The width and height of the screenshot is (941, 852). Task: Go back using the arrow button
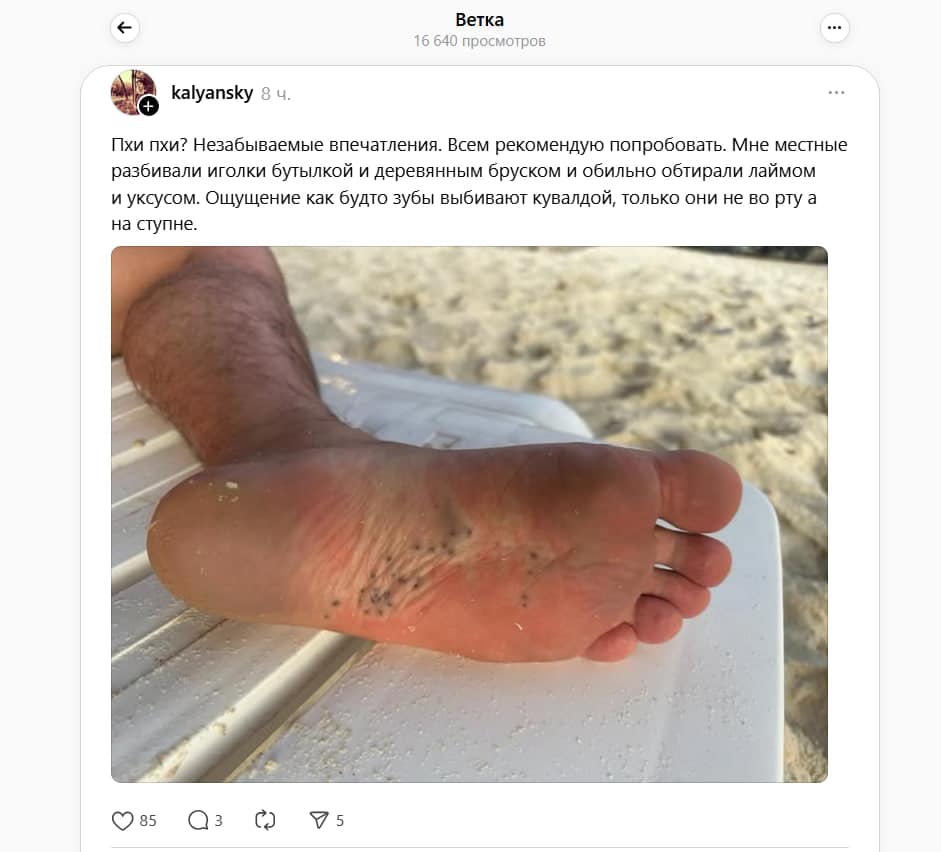click(x=125, y=28)
